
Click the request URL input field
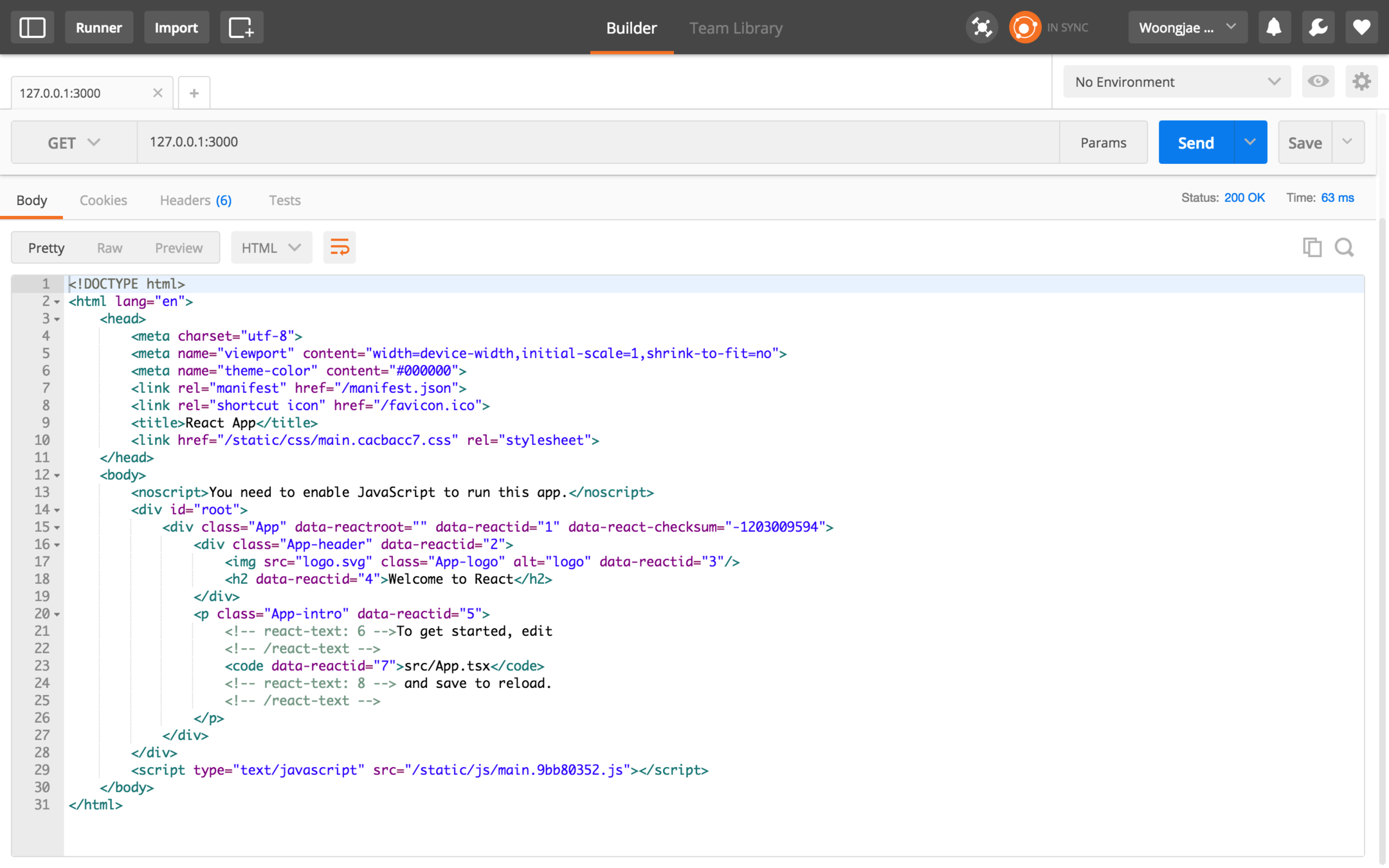[598, 142]
